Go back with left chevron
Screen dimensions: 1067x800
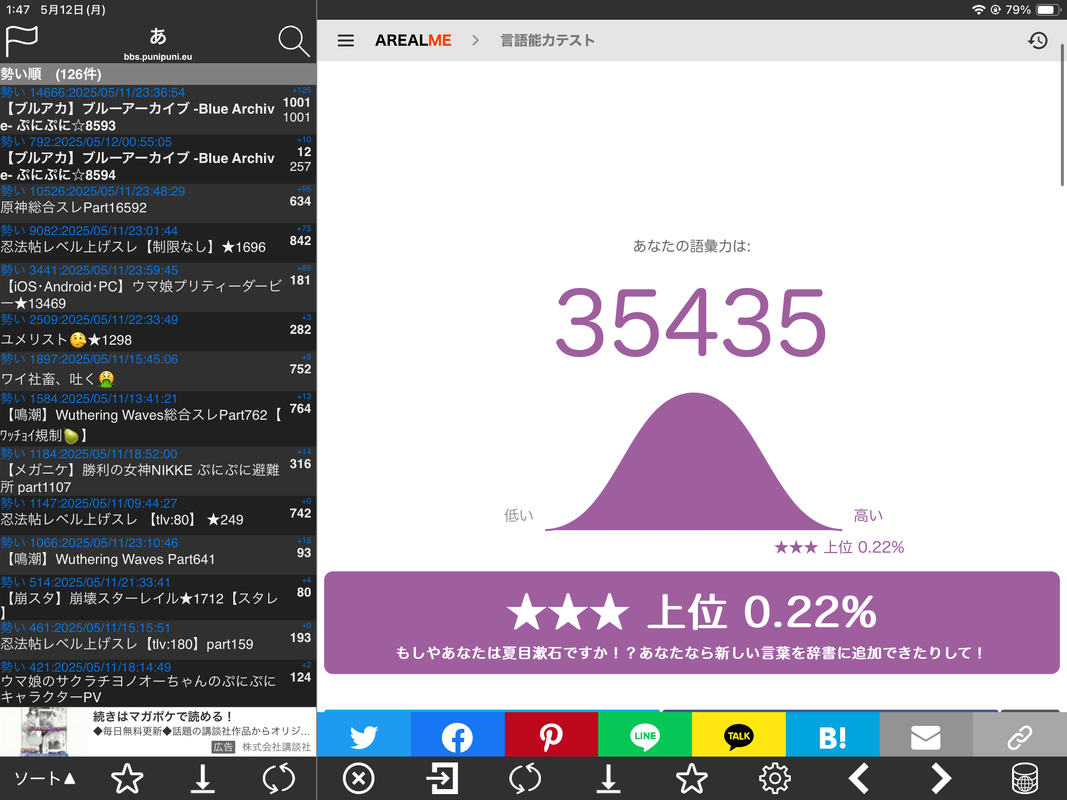point(859,778)
